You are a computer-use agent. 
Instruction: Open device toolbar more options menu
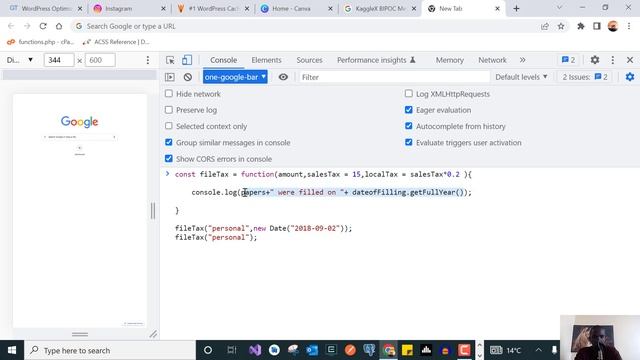click(148, 60)
